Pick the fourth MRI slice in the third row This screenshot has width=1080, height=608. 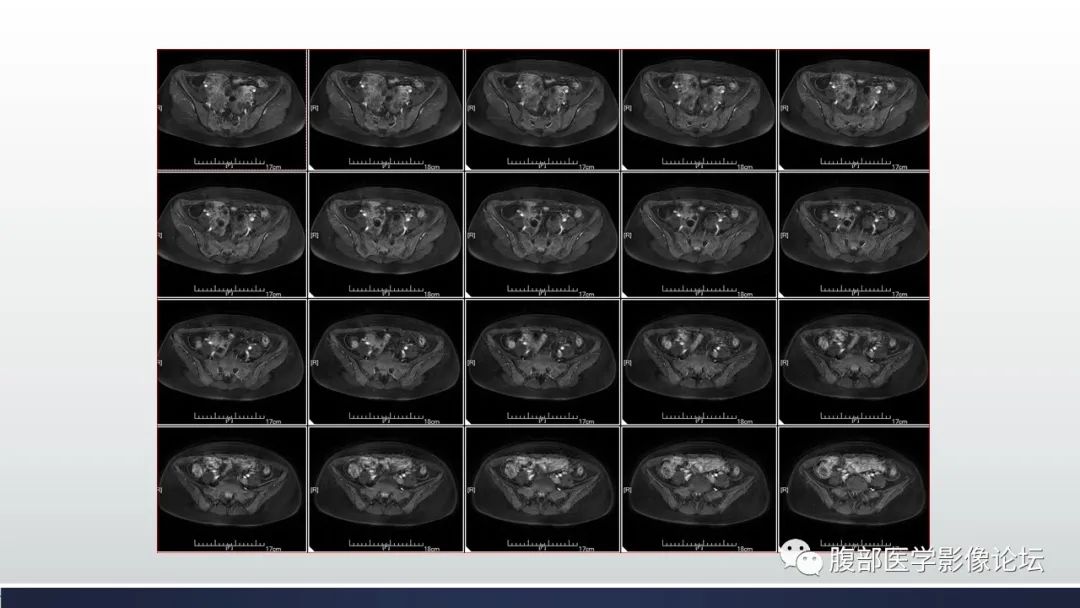pyautogui.click(x=698, y=360)
